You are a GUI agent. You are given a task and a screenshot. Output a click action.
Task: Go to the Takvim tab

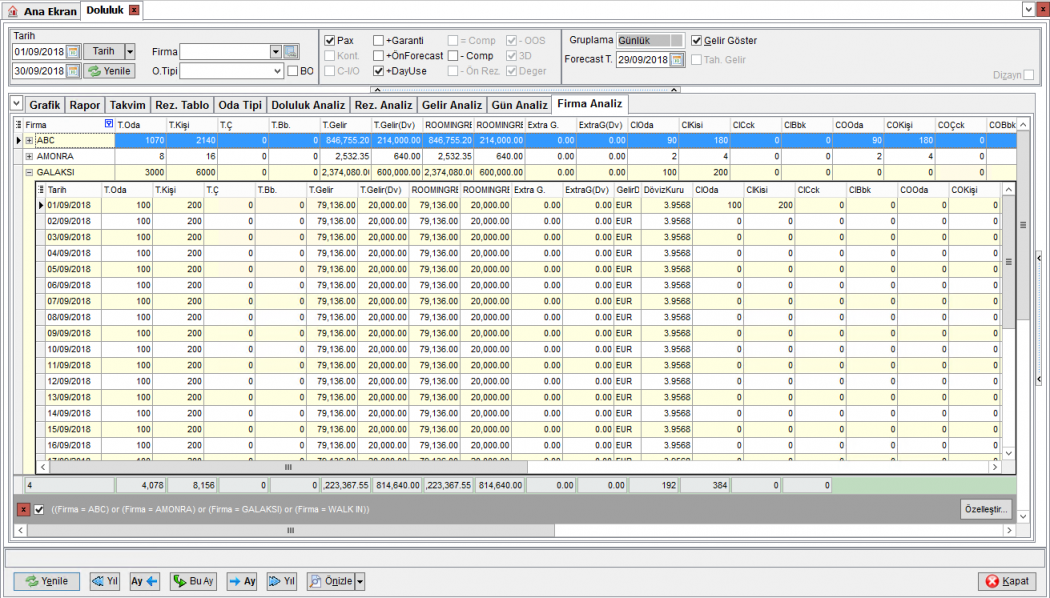coord(127,105)
